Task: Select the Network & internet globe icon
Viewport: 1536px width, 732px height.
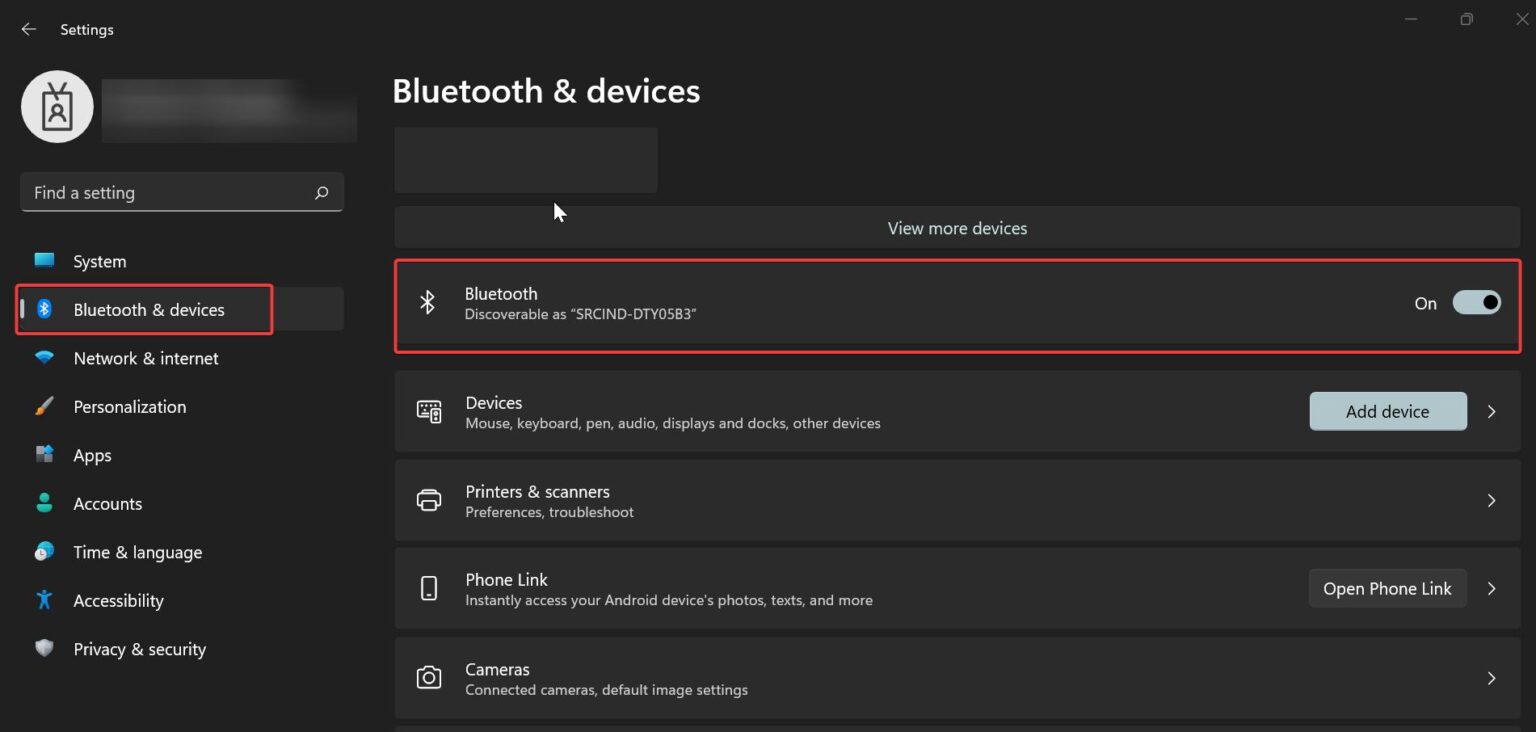Action: 44,358
